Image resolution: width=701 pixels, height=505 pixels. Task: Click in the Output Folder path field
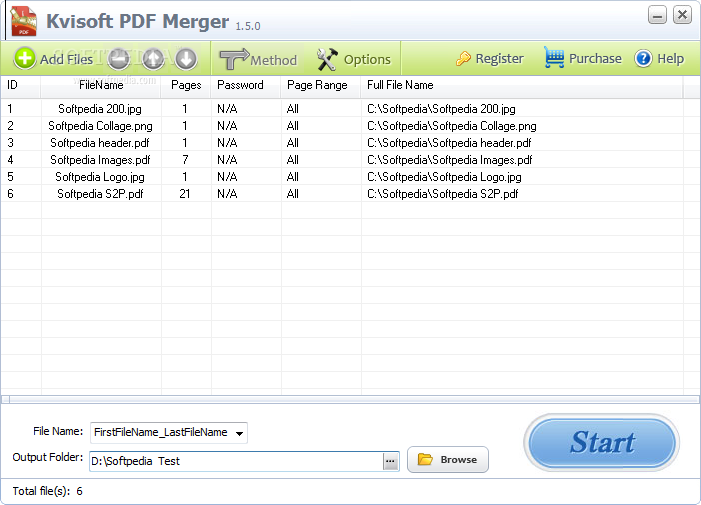(236, 461)
